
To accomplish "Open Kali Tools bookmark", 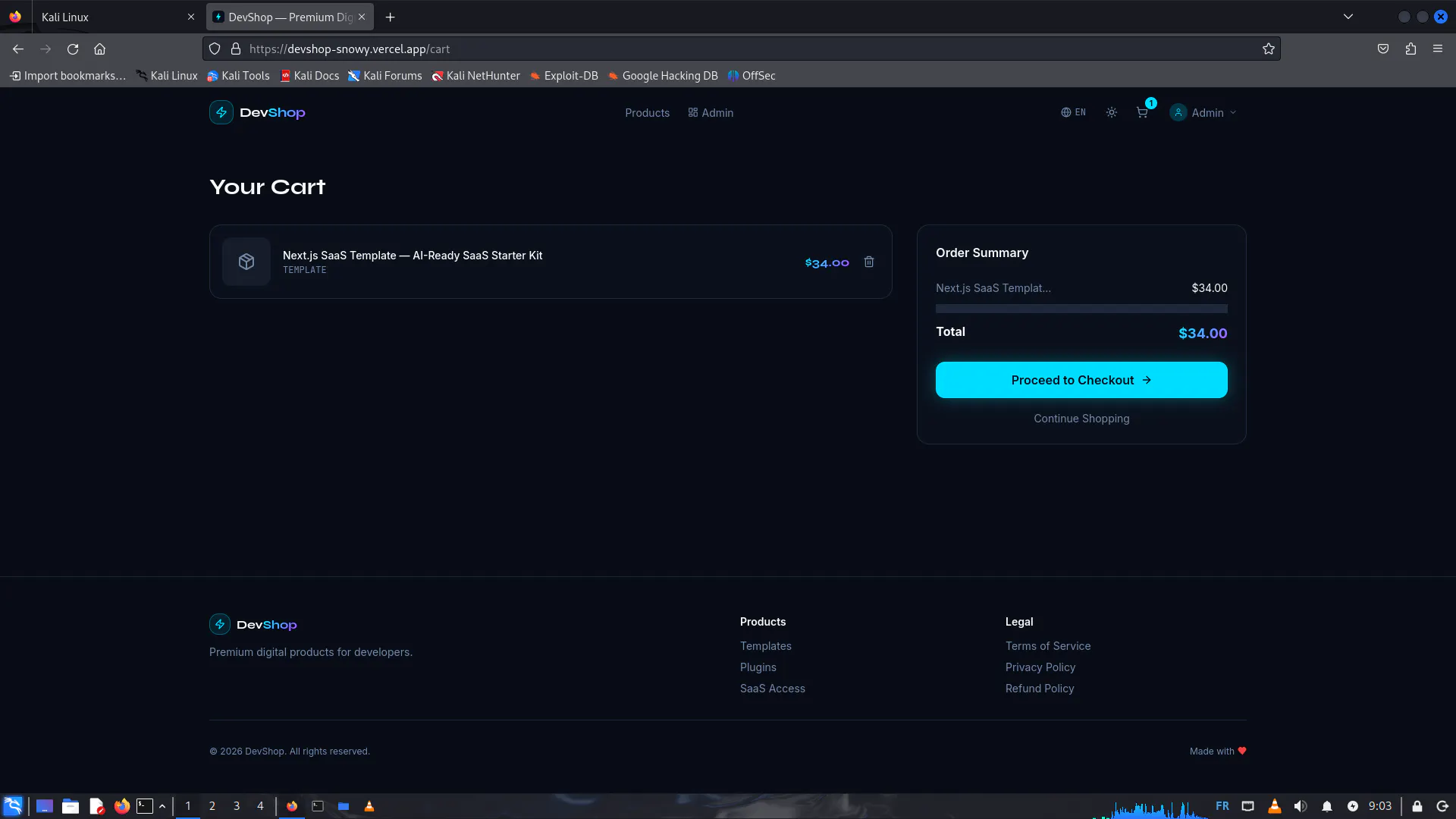I will (238, 76).
